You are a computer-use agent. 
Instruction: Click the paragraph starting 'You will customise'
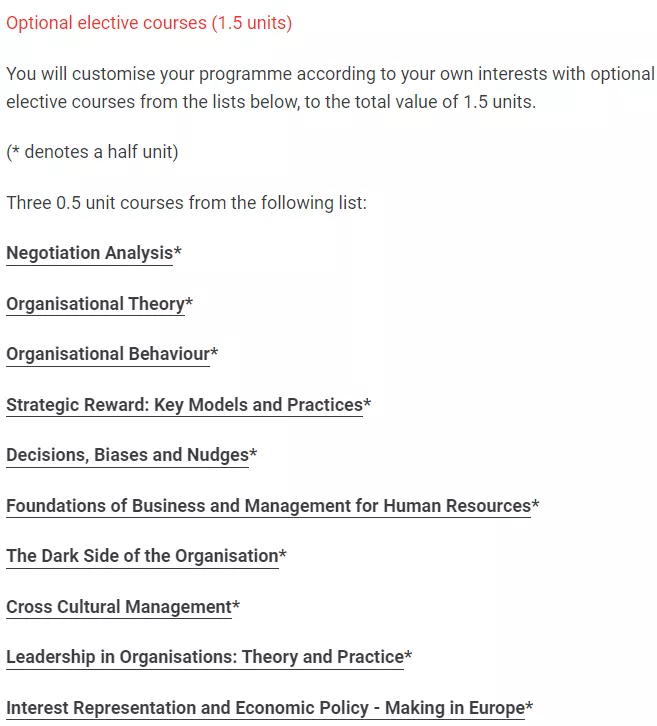(x=330, y=88)
